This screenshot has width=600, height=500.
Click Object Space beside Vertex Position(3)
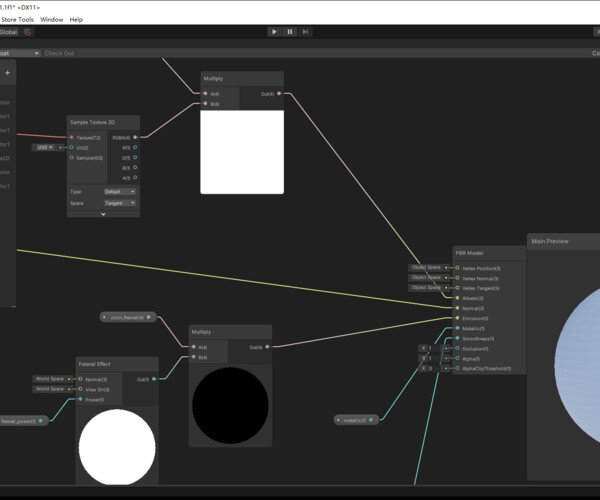426,267
